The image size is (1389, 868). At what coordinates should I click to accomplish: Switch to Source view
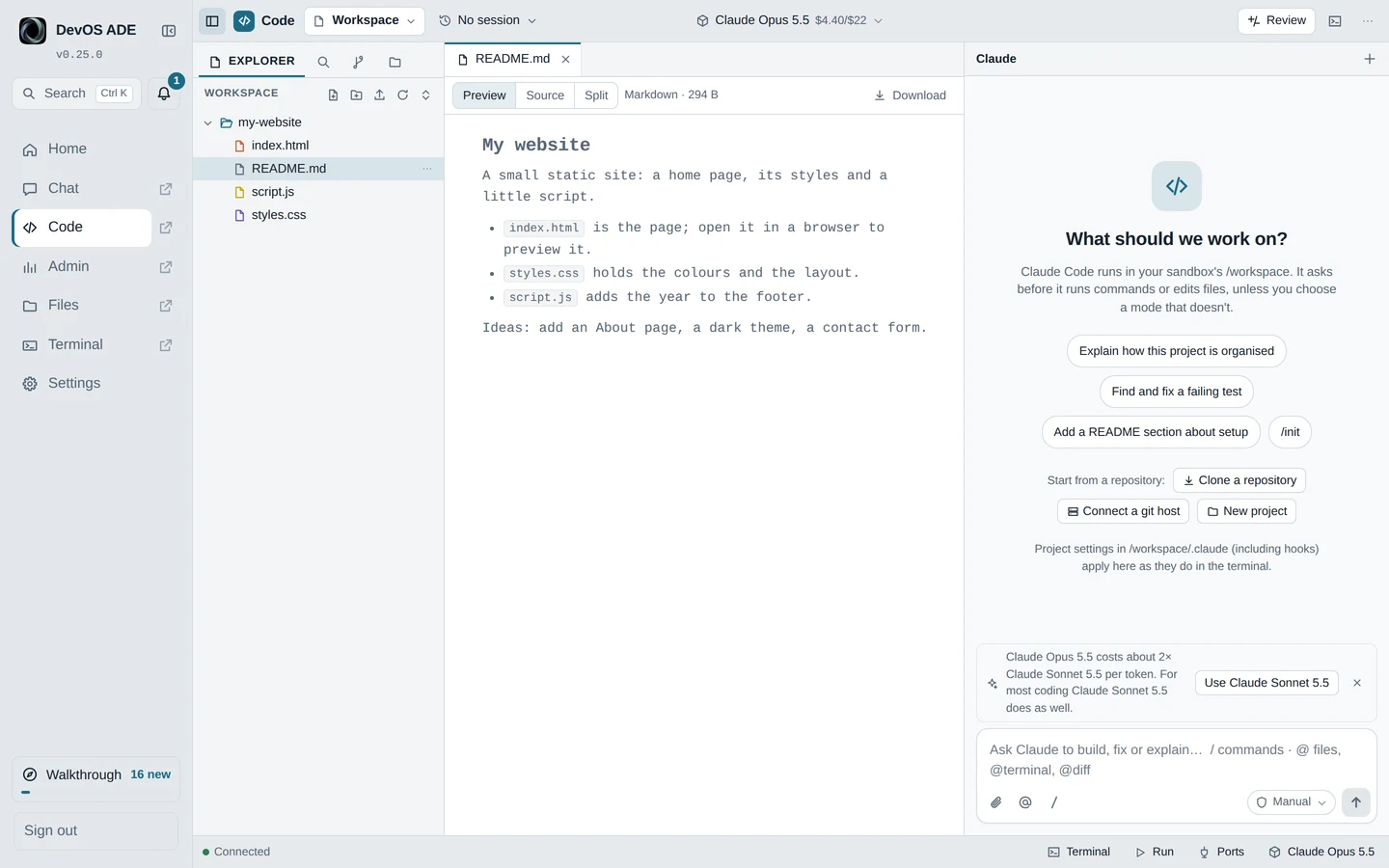545,95
